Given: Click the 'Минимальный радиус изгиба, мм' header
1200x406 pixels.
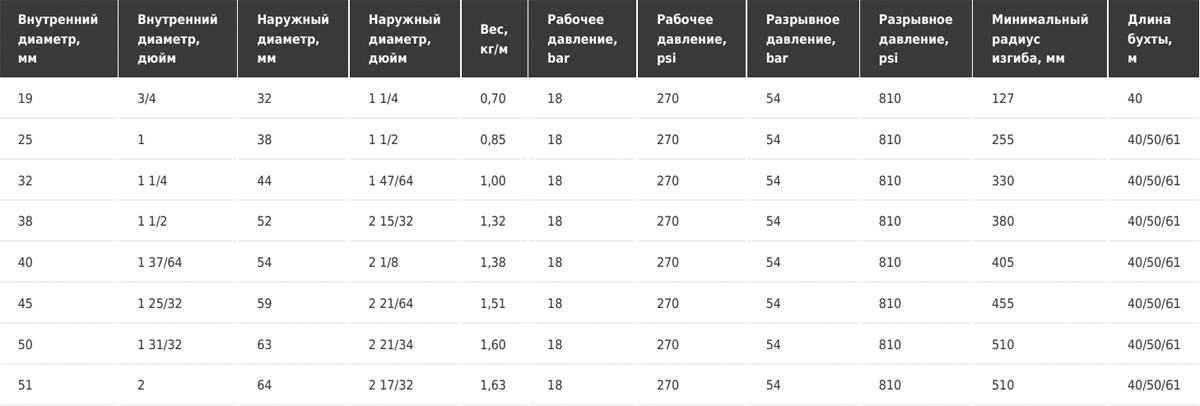Looking at the screenshot, I should point(1040,39).
